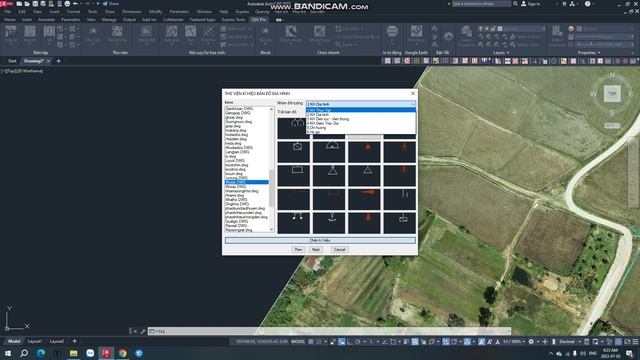Toggle lineweight display in the status bar

[x=406, y=342]
